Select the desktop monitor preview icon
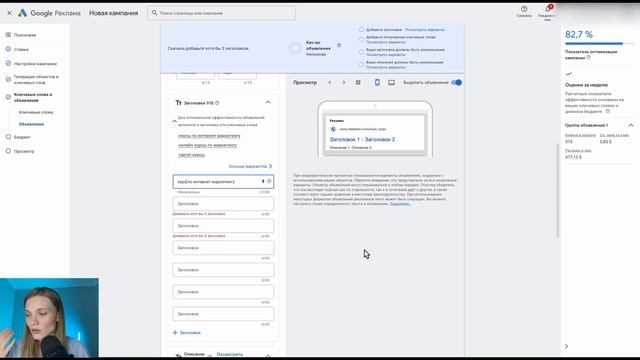Image resolution: width=640 pixels, height=360 pixels. 391,82
